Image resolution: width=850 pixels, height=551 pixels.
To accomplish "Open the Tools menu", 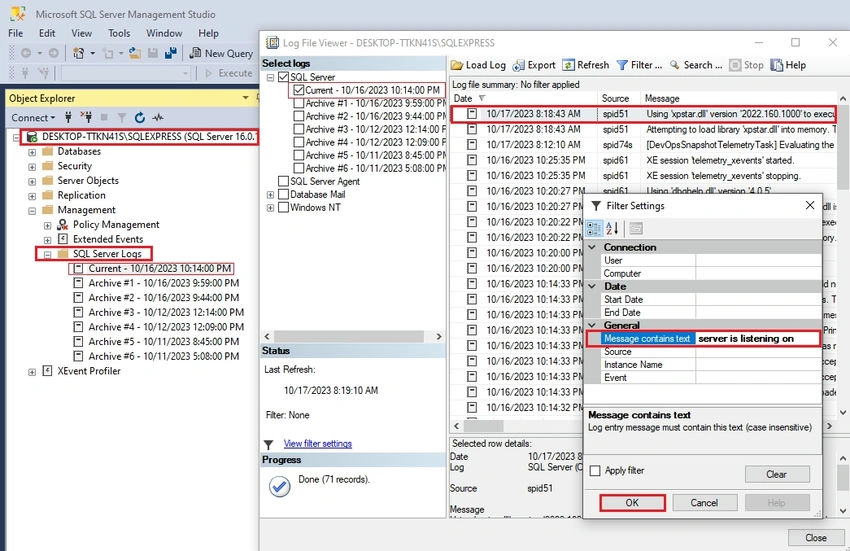I will (x=119, y=33).
